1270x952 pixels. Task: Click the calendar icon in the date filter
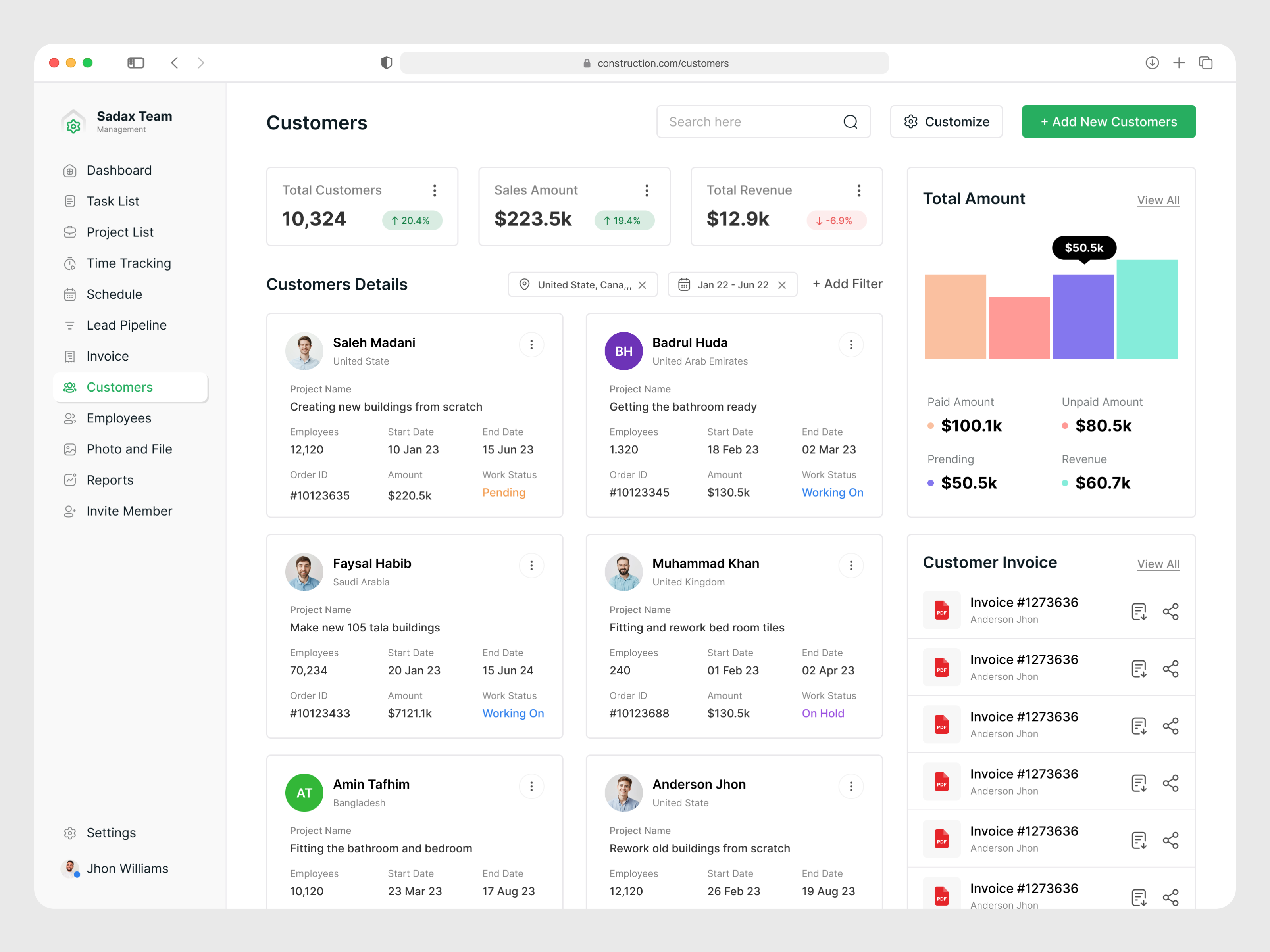pyautogui.click(x=684, y=284)
